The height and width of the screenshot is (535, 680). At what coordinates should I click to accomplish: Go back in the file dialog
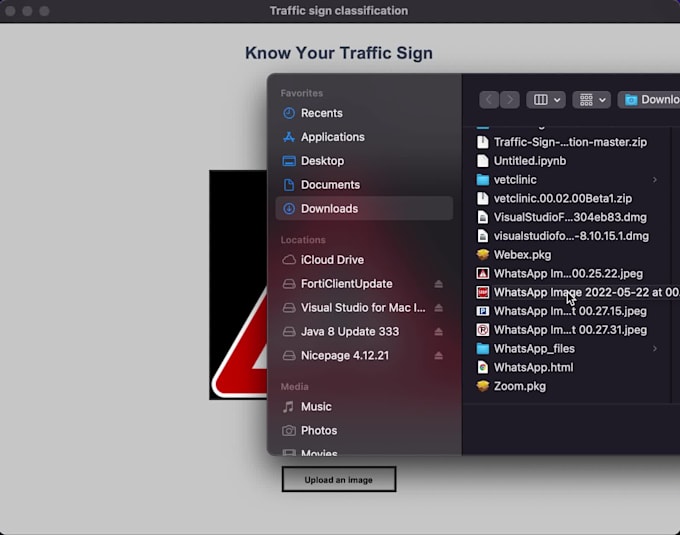coord(489,100)
